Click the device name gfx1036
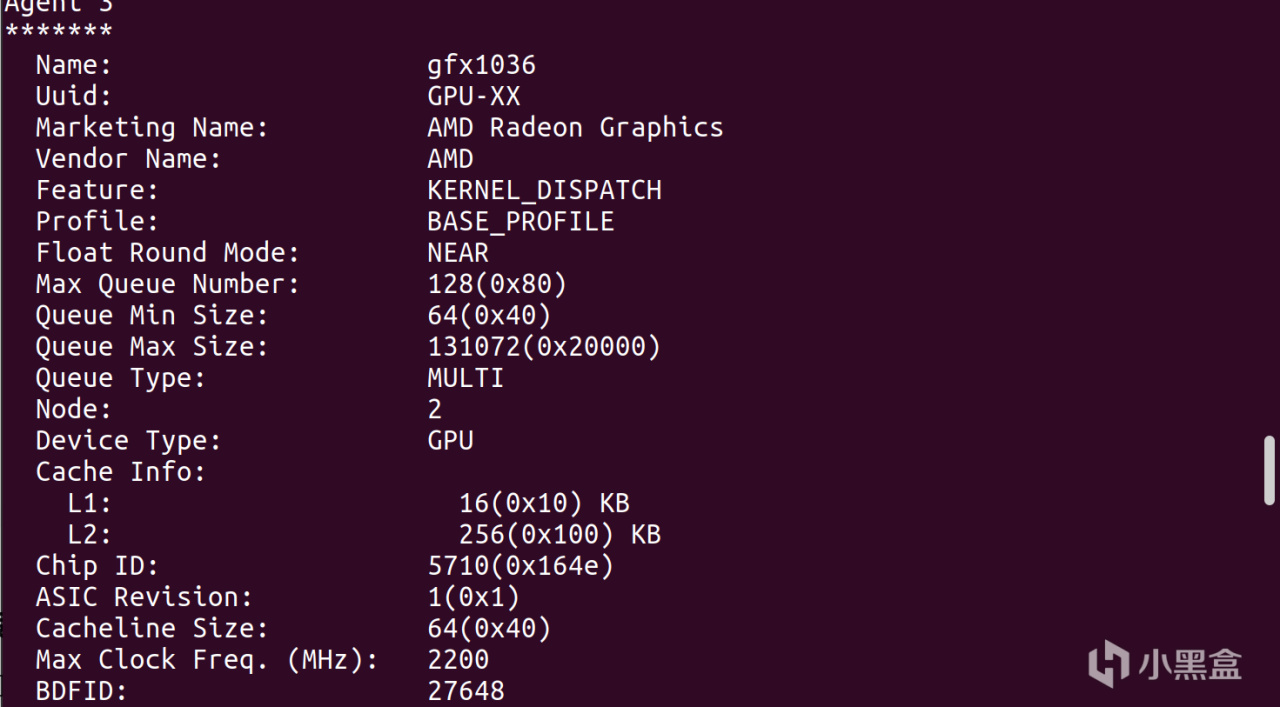Image resolution: width=1280 pixels, height=707 pixels. click(481, 66)
